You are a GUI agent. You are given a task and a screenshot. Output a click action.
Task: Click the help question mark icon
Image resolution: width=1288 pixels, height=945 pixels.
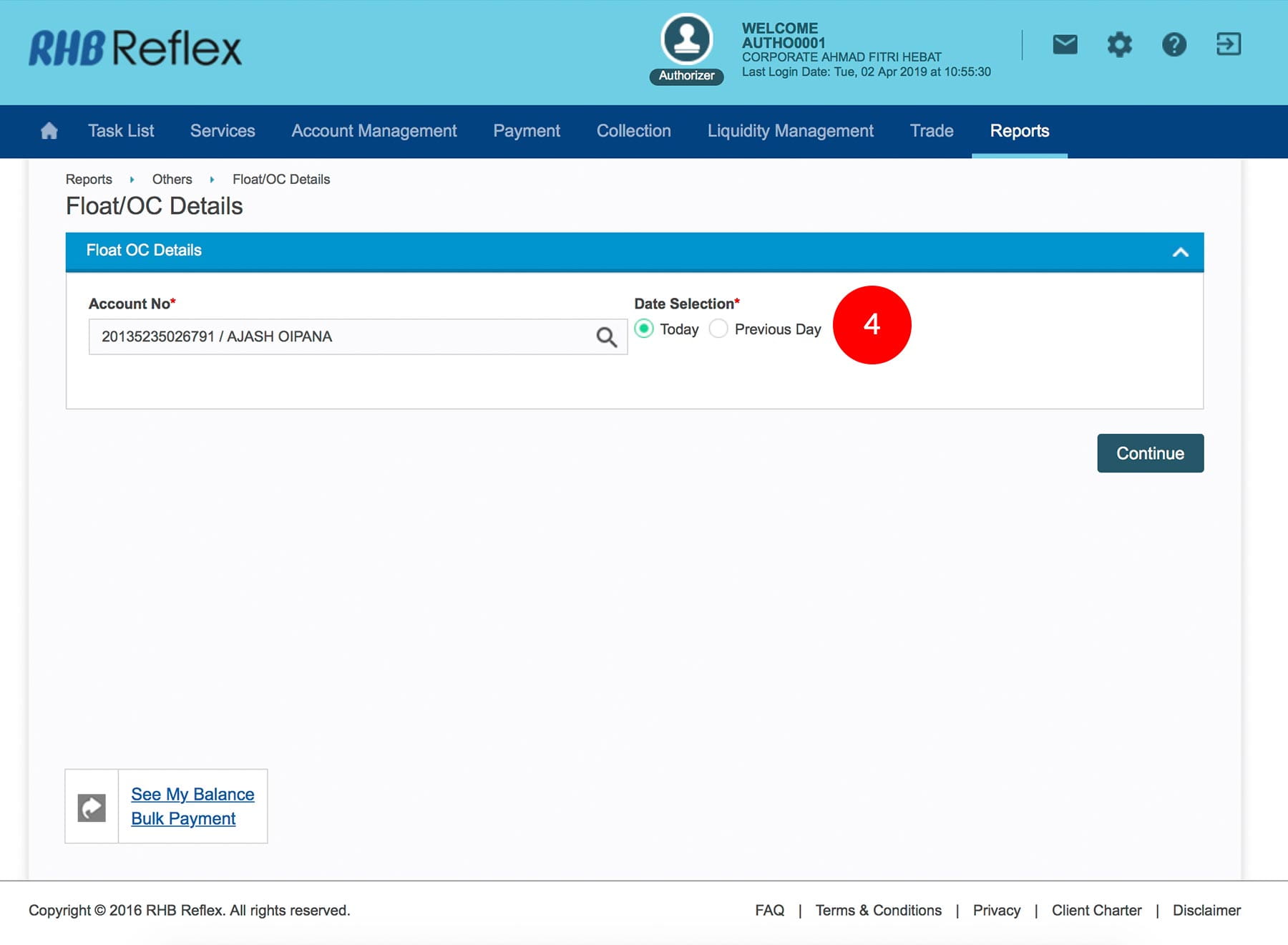point(1174,44)
